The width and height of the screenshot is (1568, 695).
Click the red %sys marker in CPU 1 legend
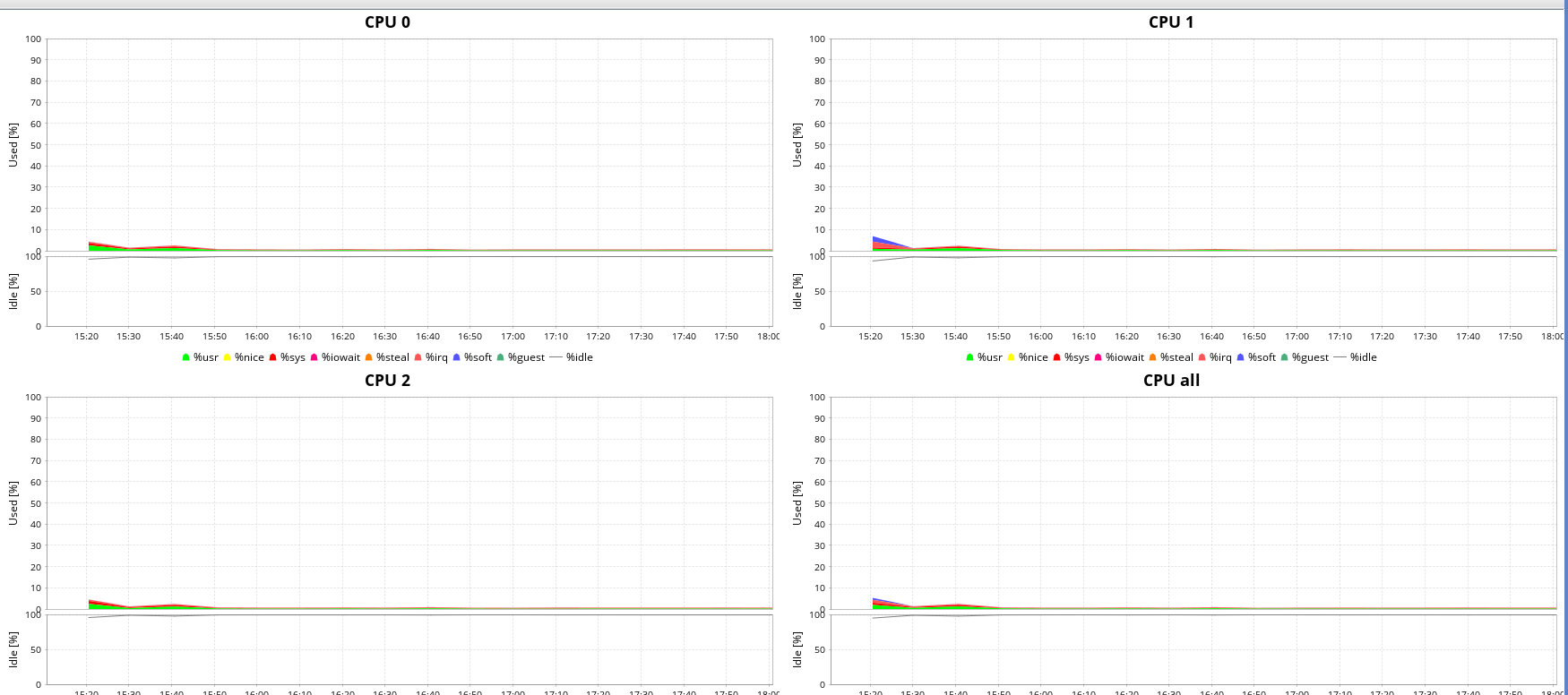[1057, 357]
